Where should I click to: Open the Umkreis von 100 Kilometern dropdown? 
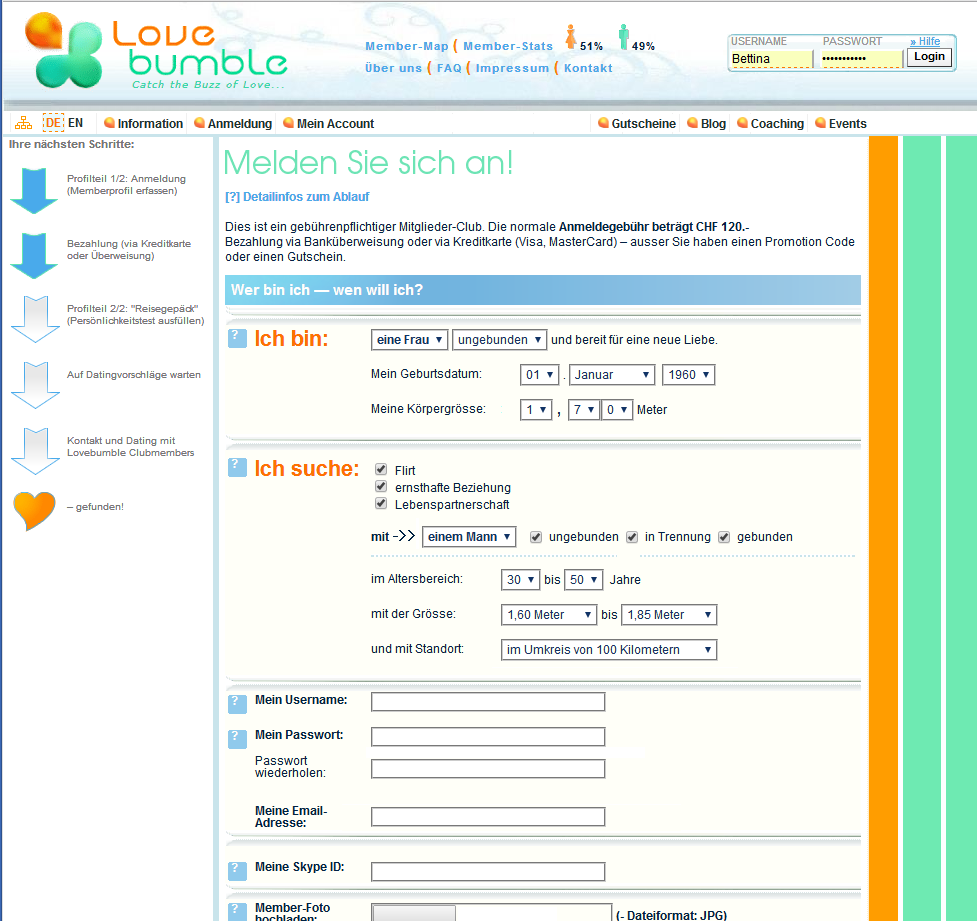pyautogui.click(x=609, y=650)
